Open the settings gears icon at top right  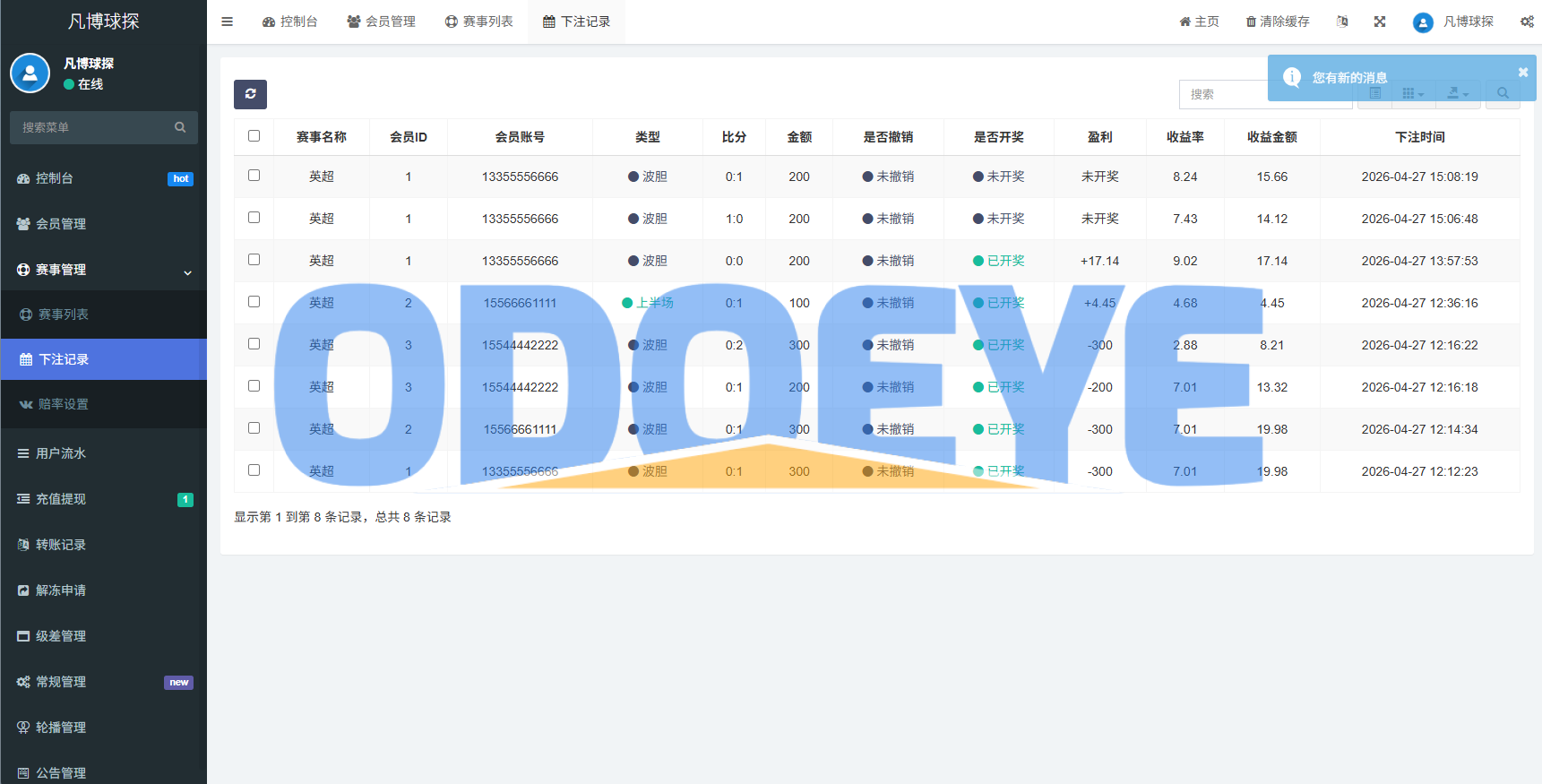coord(1527,22)
